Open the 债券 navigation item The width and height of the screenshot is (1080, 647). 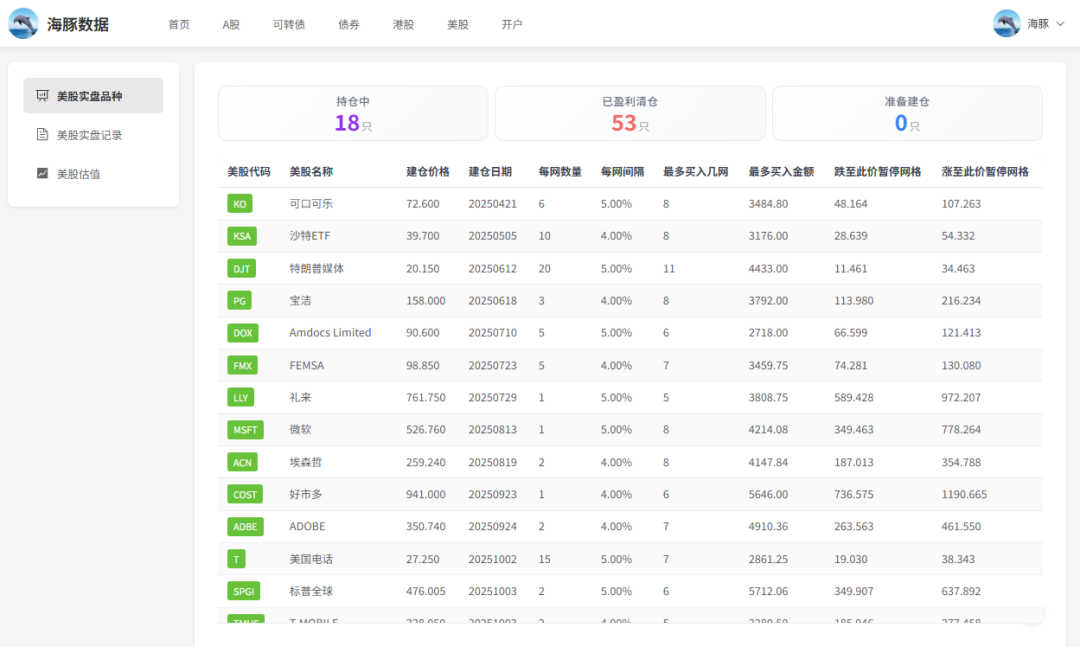(349, 24)
